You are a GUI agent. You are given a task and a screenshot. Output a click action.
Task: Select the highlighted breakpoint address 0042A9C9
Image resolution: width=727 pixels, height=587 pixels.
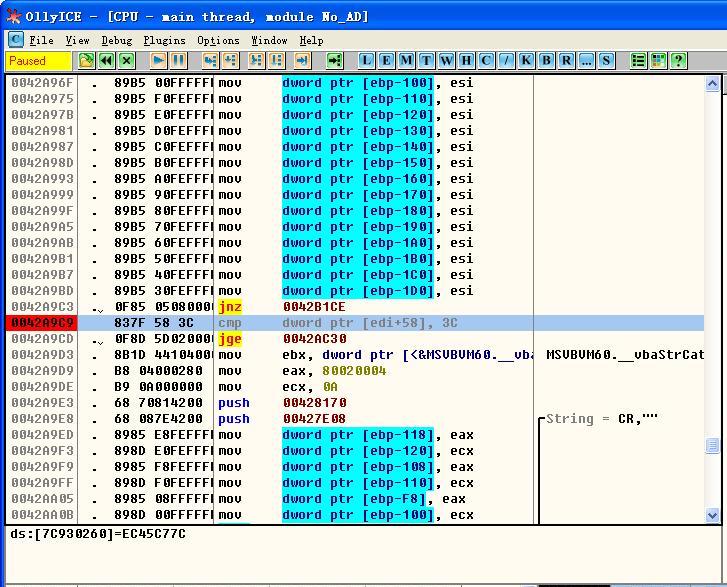pos(42,323)
